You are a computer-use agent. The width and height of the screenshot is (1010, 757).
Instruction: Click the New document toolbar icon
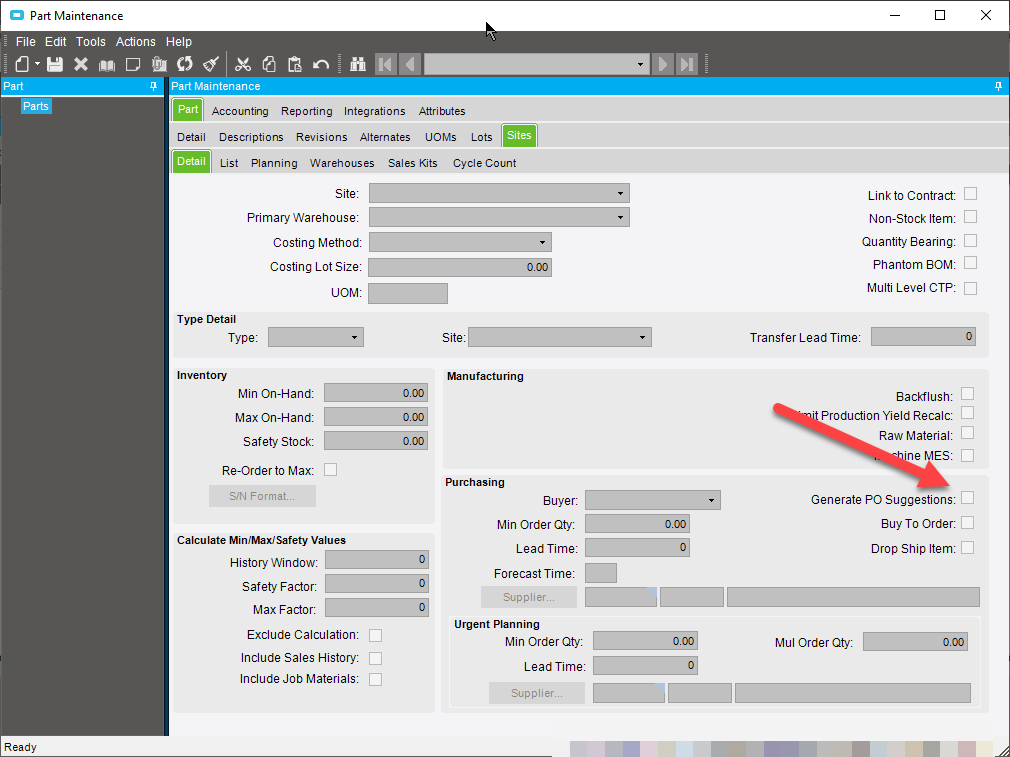[22, 64]
